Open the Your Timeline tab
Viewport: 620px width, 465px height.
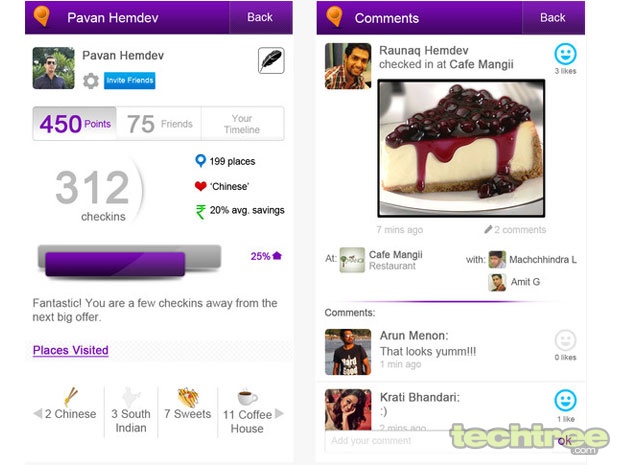(x=242, y=124)
